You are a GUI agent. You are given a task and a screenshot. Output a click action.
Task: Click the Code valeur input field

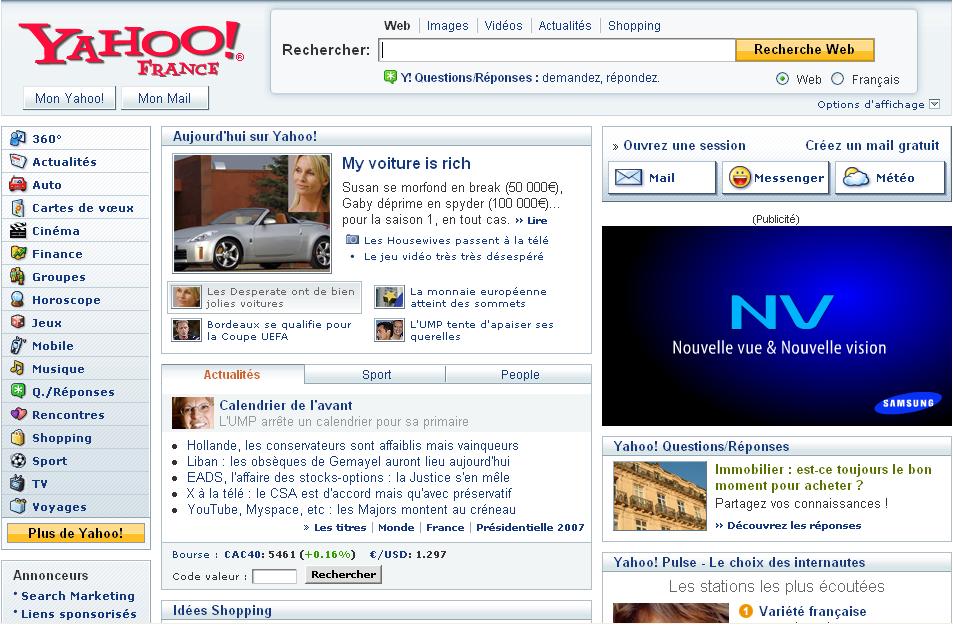pyautogui.click(x=274, y=576)
